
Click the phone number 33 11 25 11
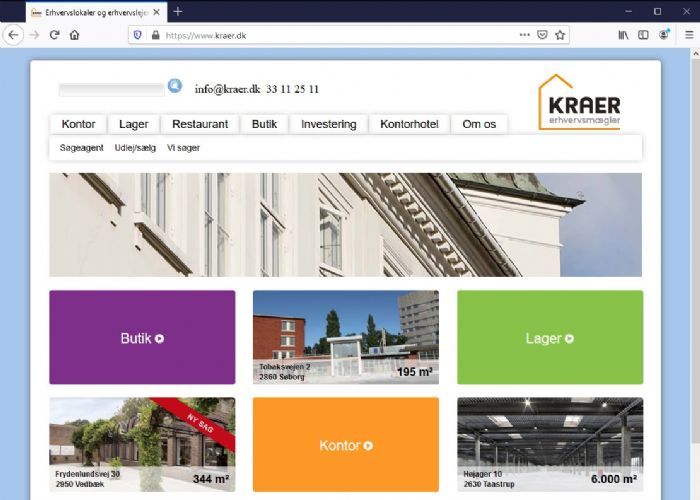click(x=292, y=89)
